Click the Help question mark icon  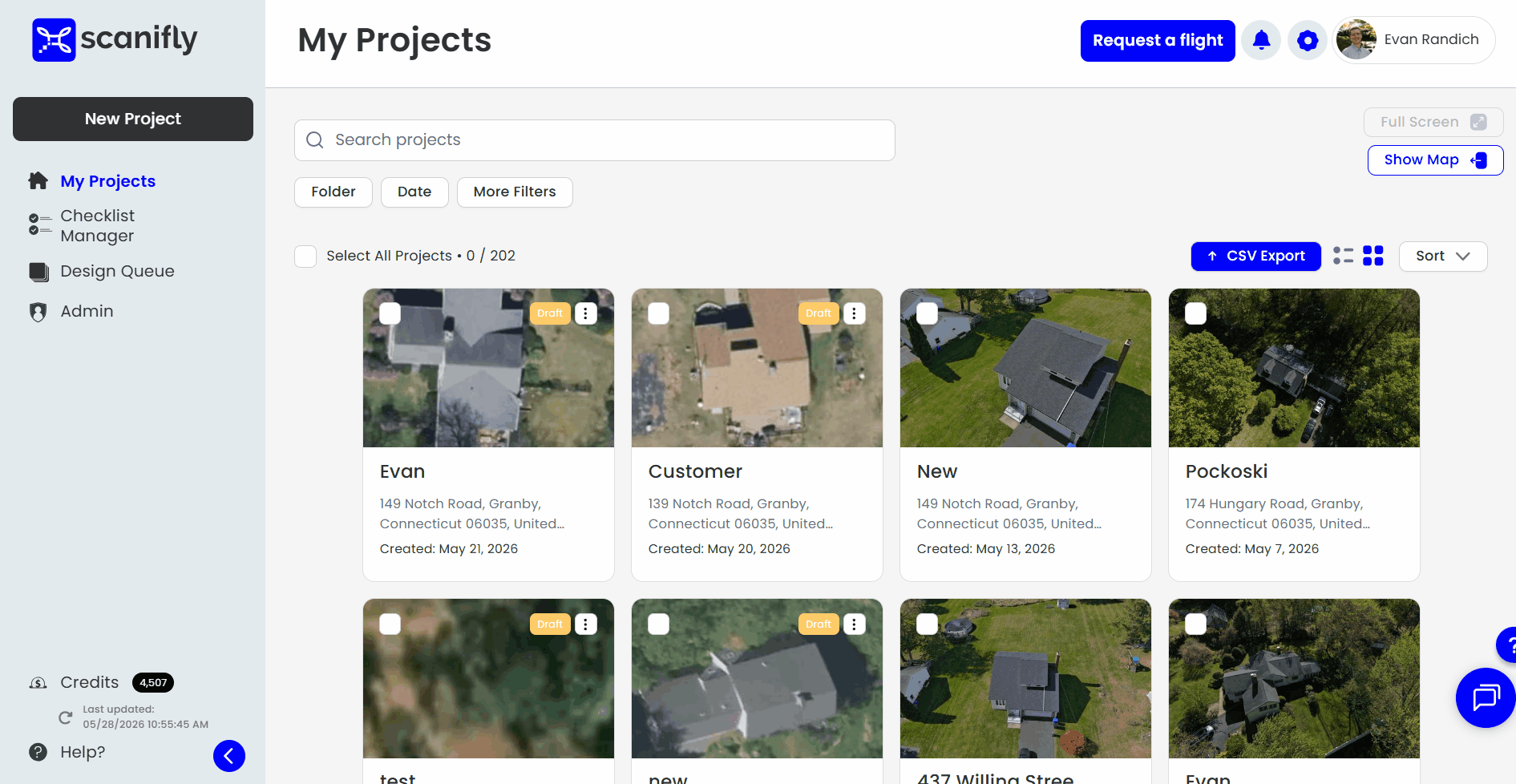point(38,752)
